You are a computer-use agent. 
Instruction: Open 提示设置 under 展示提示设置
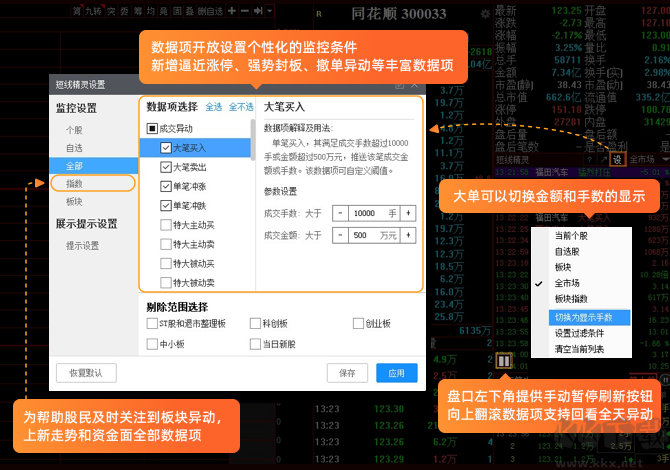(x=82, y=246)
